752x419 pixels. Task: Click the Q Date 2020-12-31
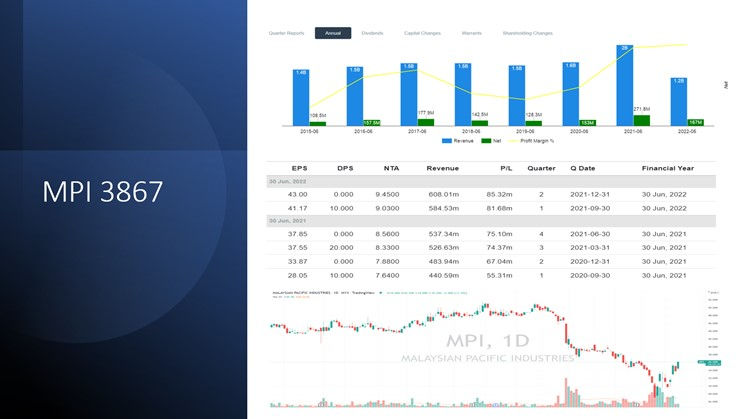tap(590, 262)
